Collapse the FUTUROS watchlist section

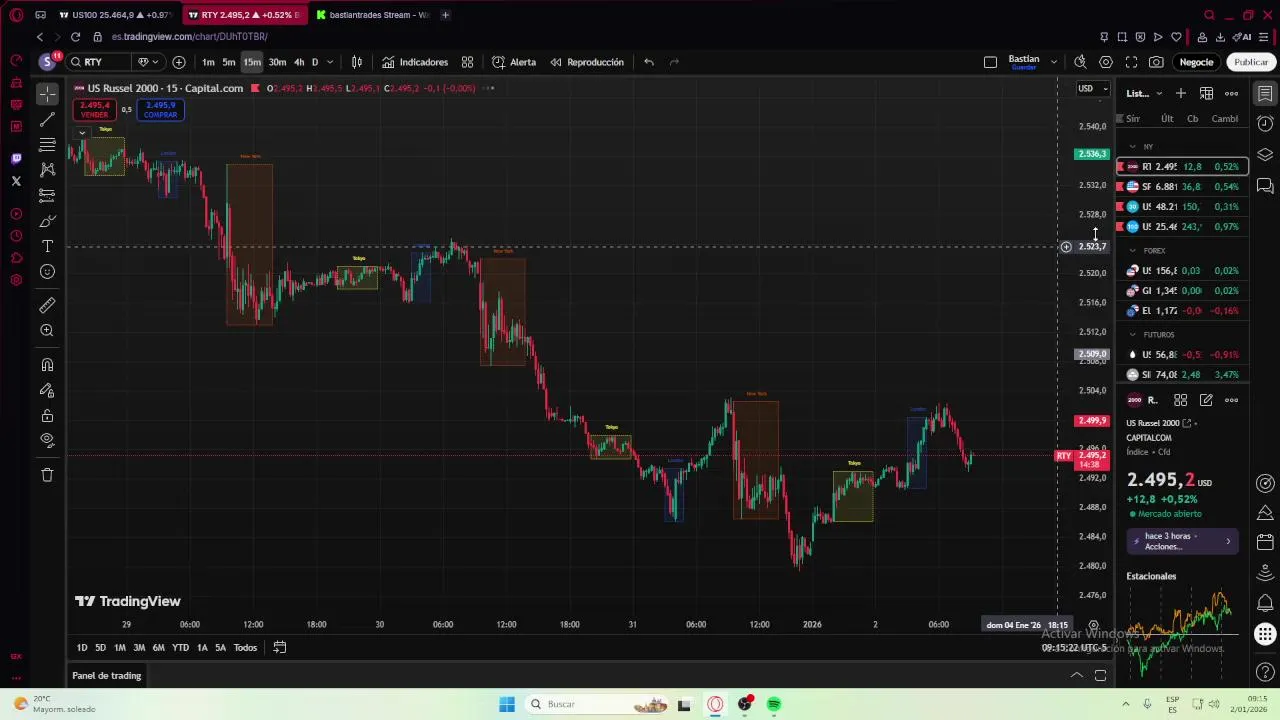point(1133,335)
